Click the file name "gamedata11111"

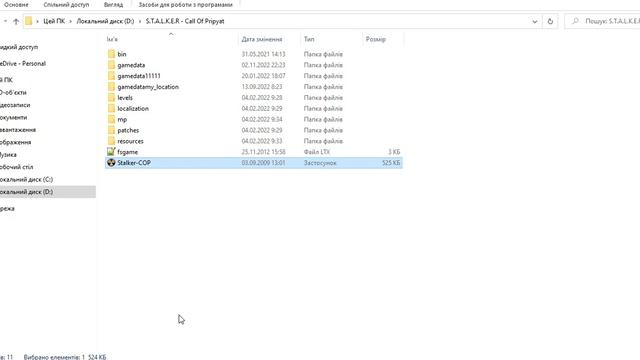tap(139, 76)
